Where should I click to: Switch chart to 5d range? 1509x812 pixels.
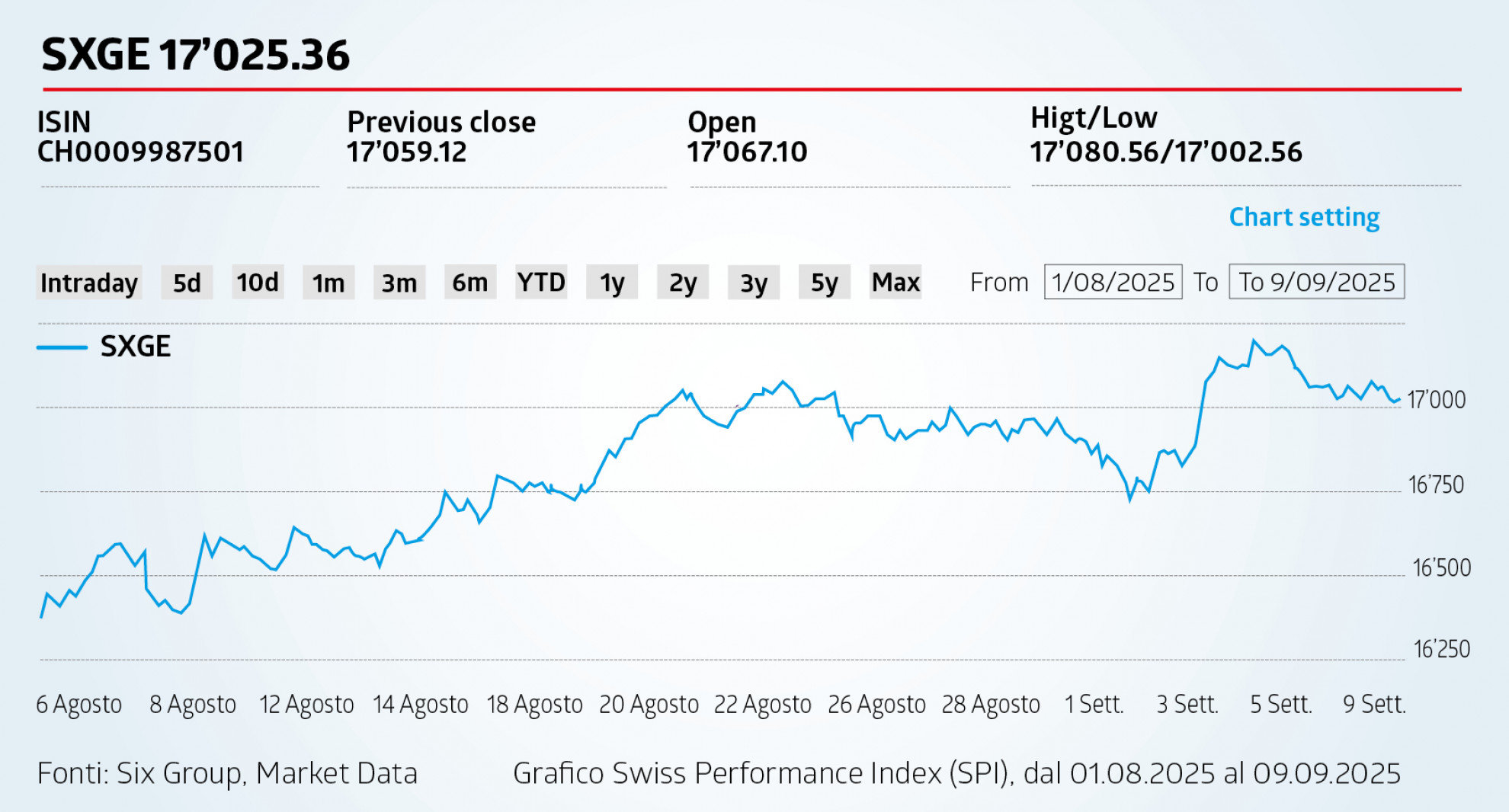pyautogui.click(x=187, y=283)
